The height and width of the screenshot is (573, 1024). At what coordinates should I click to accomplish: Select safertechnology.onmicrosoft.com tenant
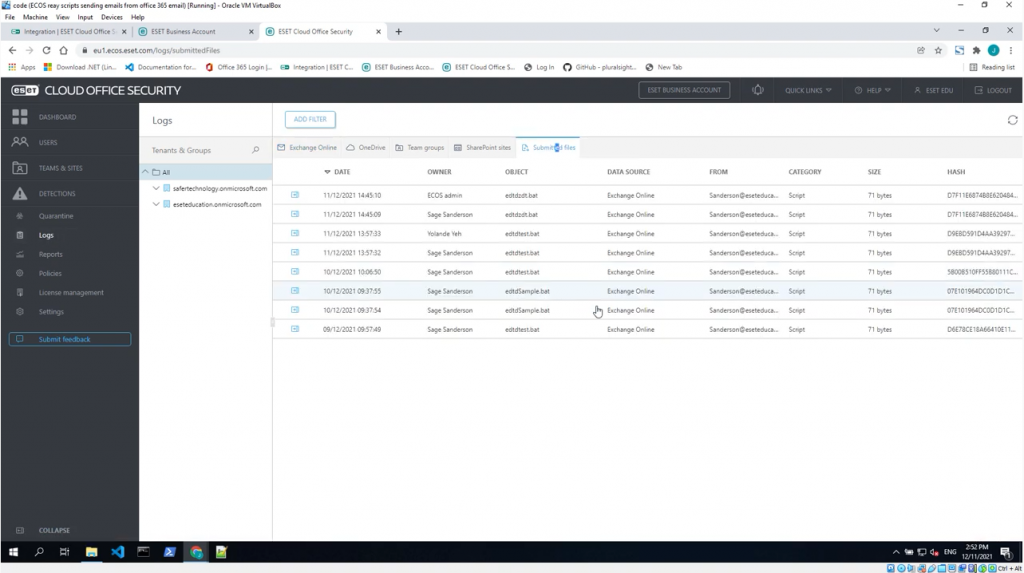tap(219, 188)
